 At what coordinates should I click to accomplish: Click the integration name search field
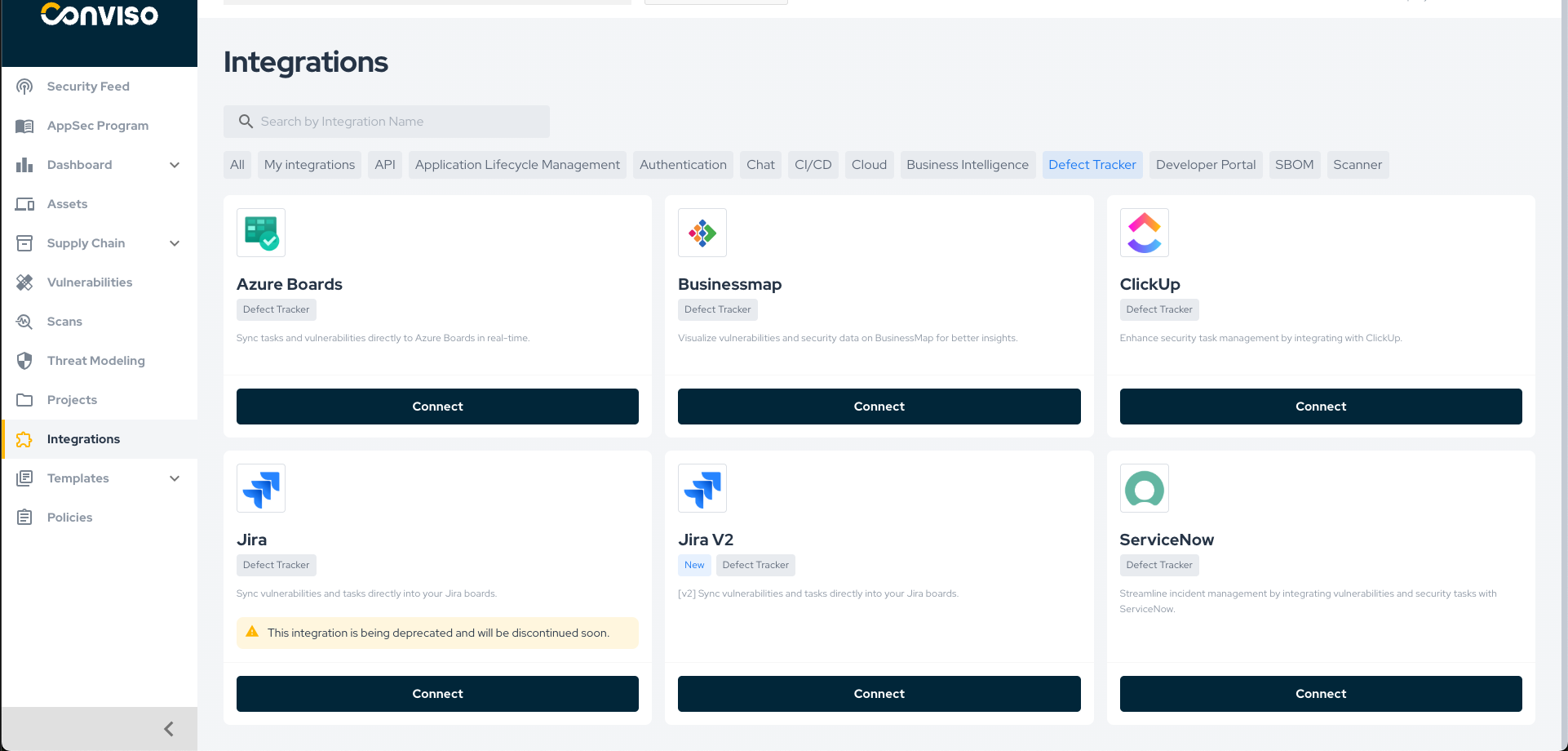pos(387,121)
